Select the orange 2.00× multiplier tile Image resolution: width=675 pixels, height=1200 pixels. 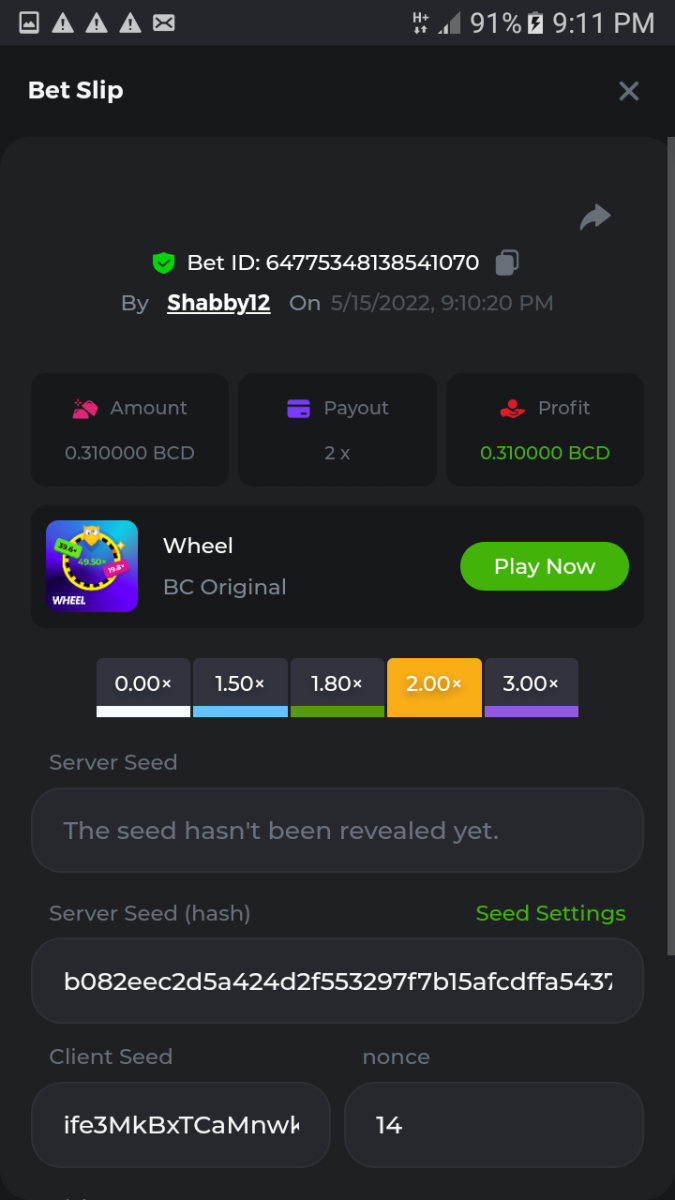coord(434,687)
